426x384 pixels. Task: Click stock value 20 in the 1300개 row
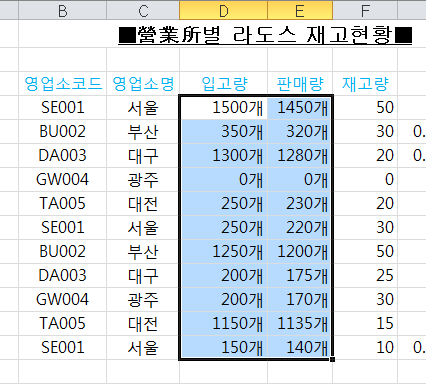[365, 155]
